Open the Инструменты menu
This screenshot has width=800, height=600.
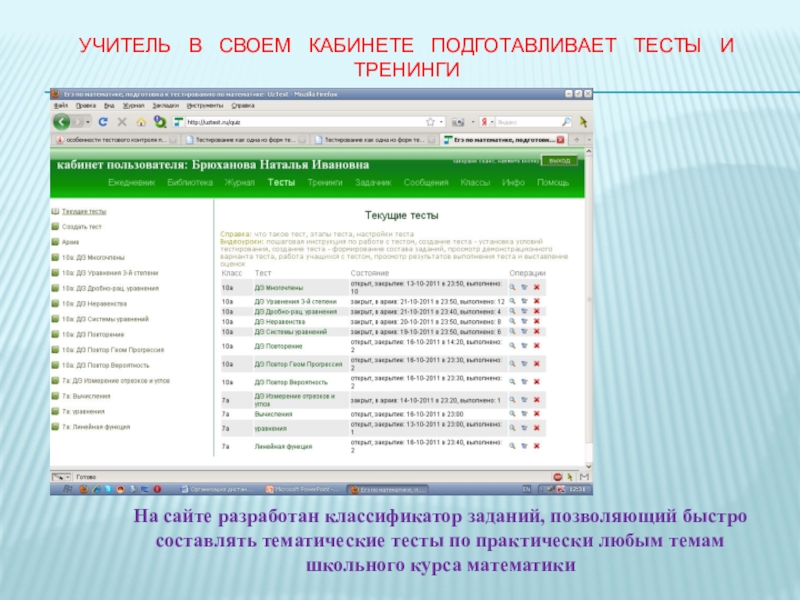[x=205, y=106]
